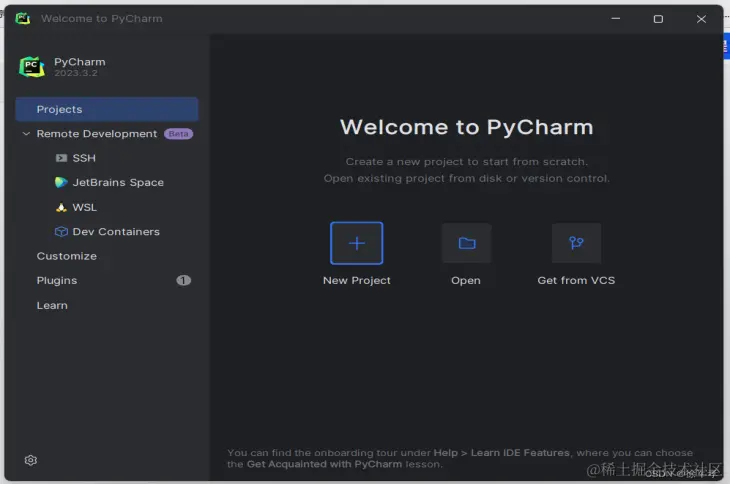Click the New Project plus icon
This screenshot has width=730, height=485.
tap(357, 243)
